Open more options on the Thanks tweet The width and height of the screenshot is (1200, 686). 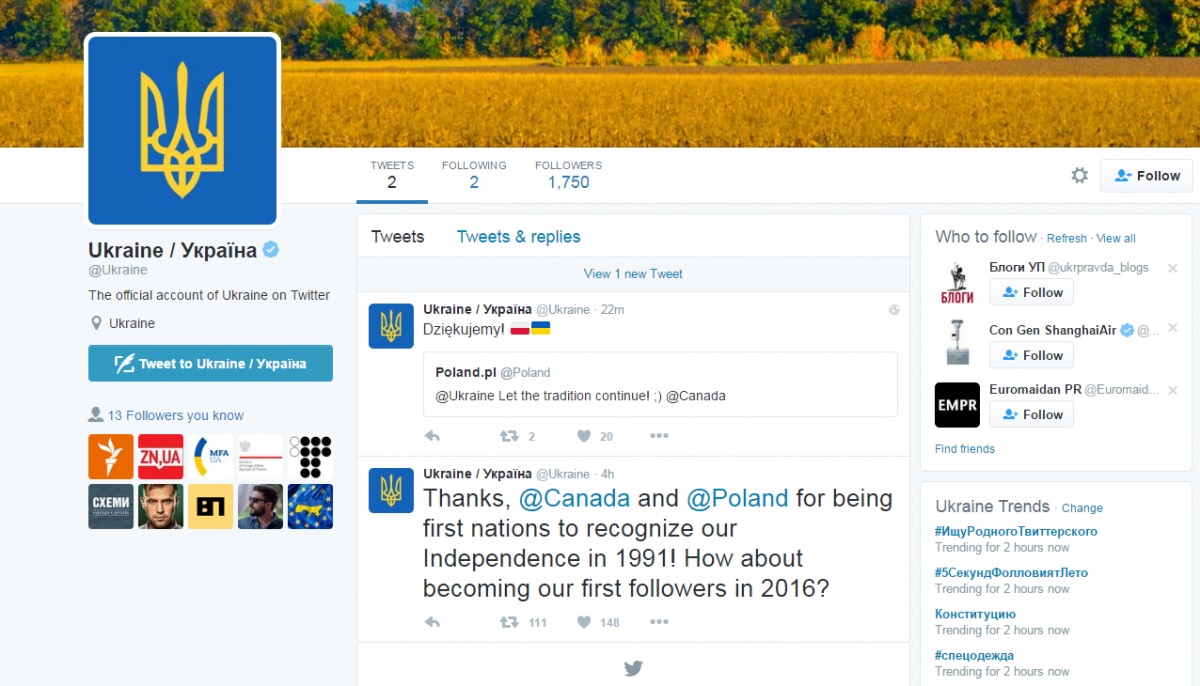click(659, 622)
